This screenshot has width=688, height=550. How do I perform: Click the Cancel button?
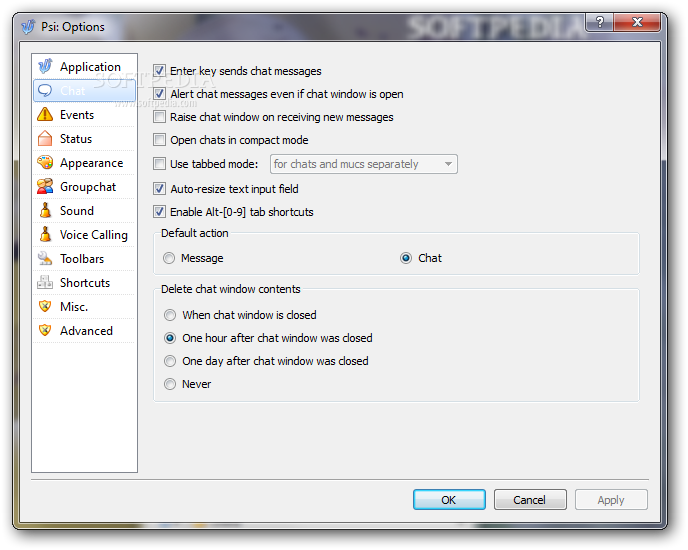point(530,500)
